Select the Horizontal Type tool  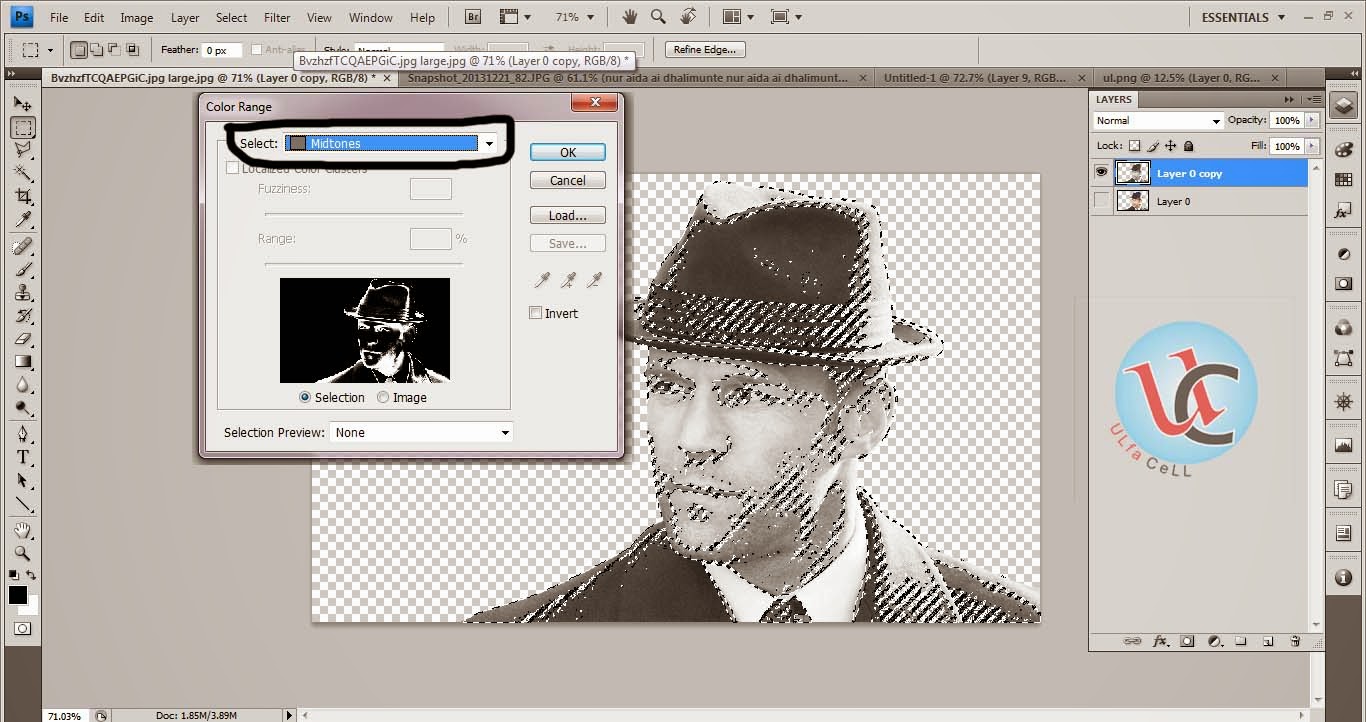[x=22, y=457]
